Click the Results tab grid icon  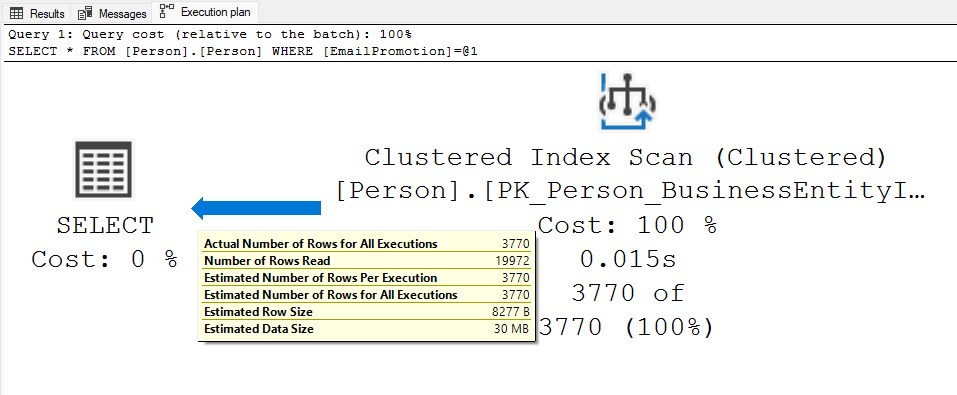point(16,13)
